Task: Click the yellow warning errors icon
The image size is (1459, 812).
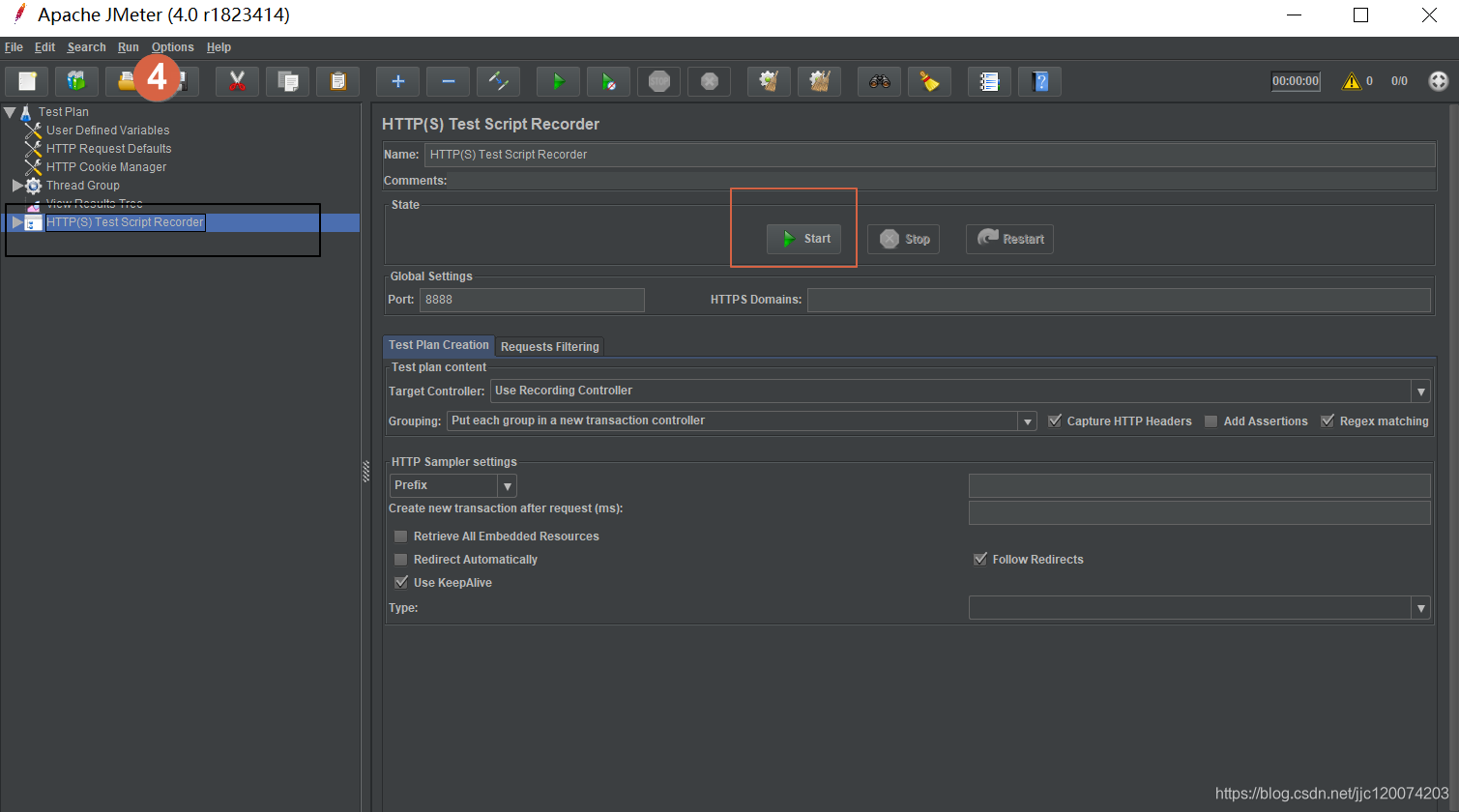Action: (x=1351, y=81)
